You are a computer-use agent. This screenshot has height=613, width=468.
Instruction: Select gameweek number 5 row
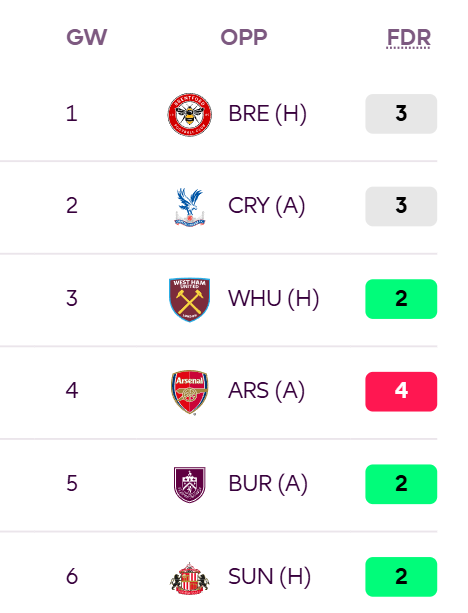pyautogui.click(x=218, y=484)
